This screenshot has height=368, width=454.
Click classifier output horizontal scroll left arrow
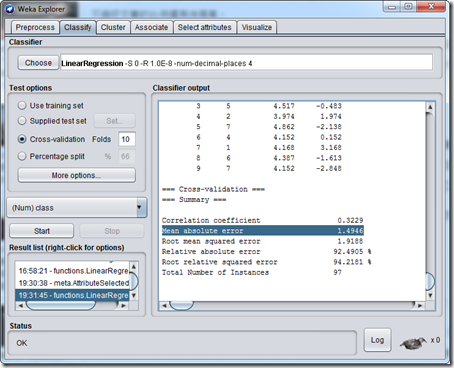point(164,305)
